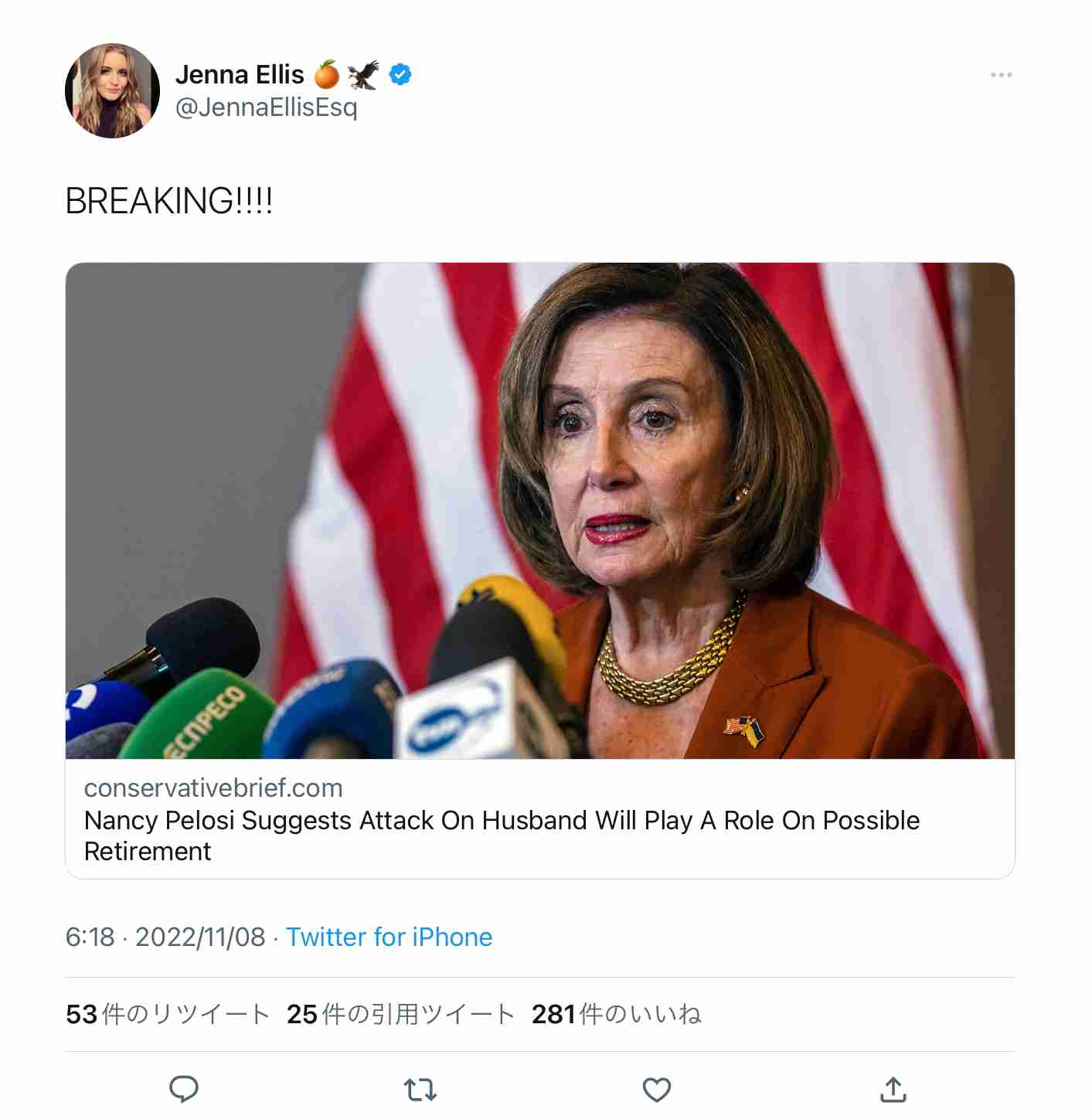Click the conservativebrief.com domain link
The height and width of the screenshot is (1116, 1092).
point(213,788)
